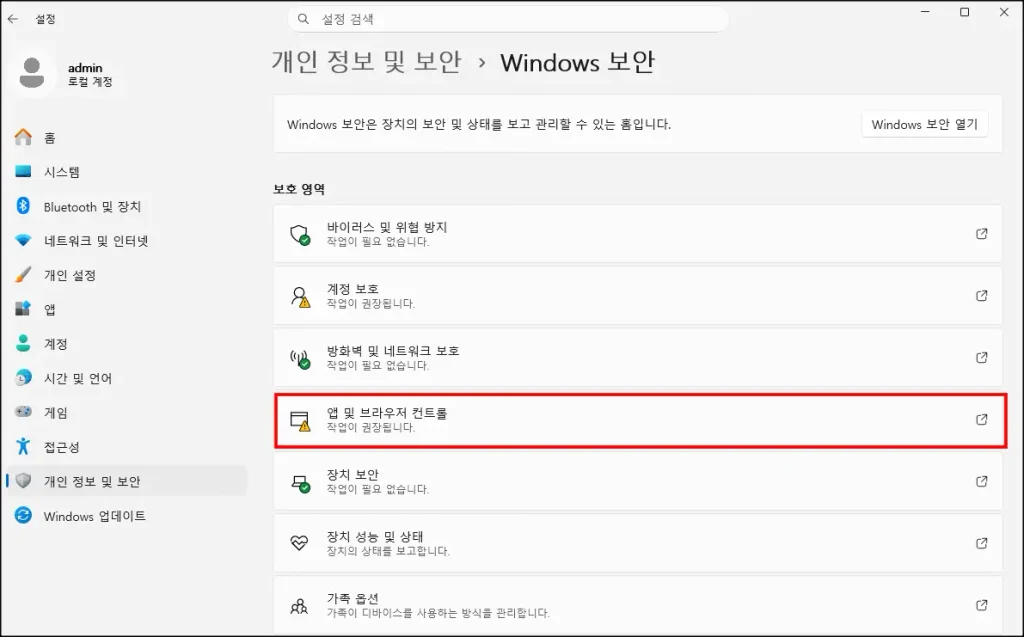Click the firewall antenna icon

(300, 359)
